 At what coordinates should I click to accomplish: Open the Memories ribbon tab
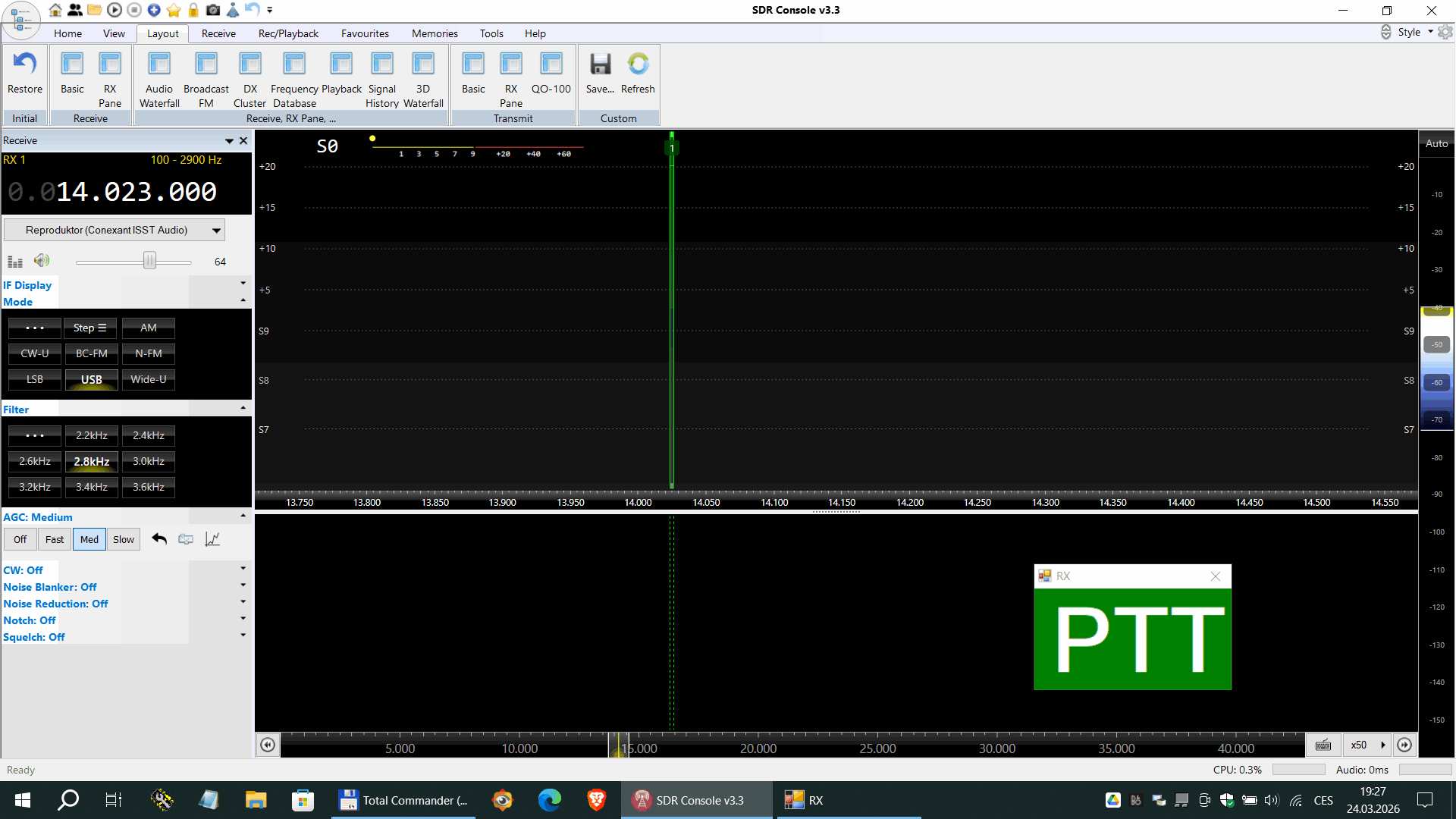click(x=435, y=33)
